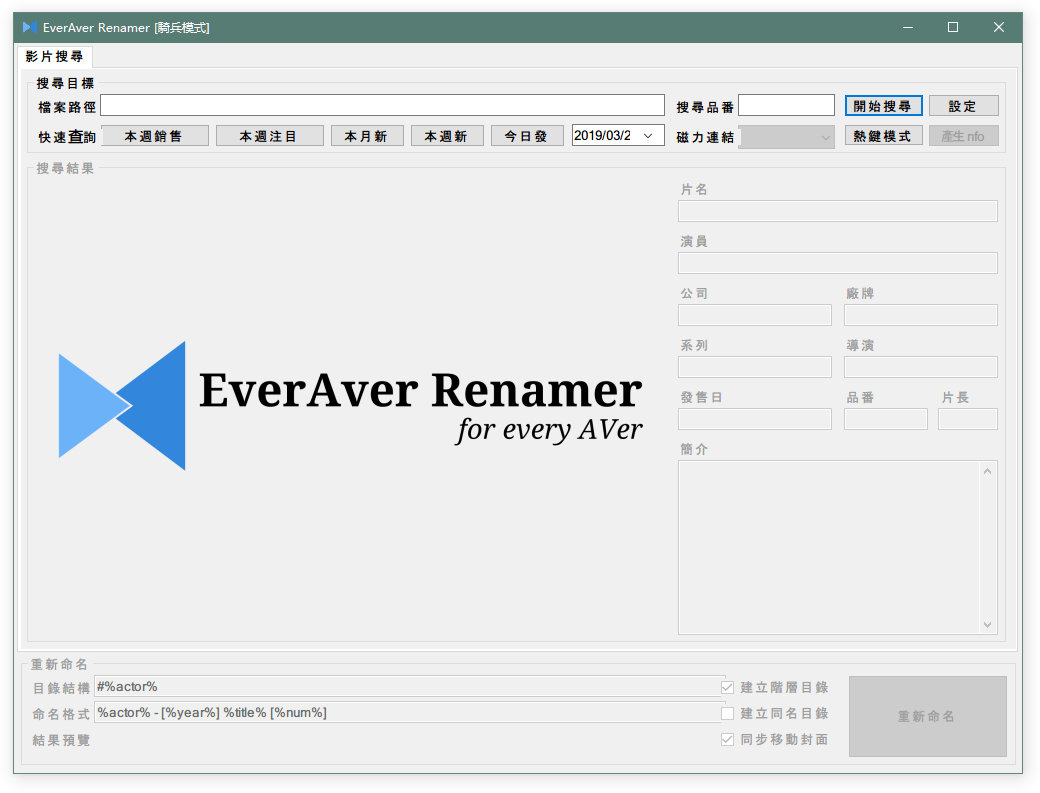Click the 本週注目 quick query button
The image size is (1040, 793).
click(269, 136)
